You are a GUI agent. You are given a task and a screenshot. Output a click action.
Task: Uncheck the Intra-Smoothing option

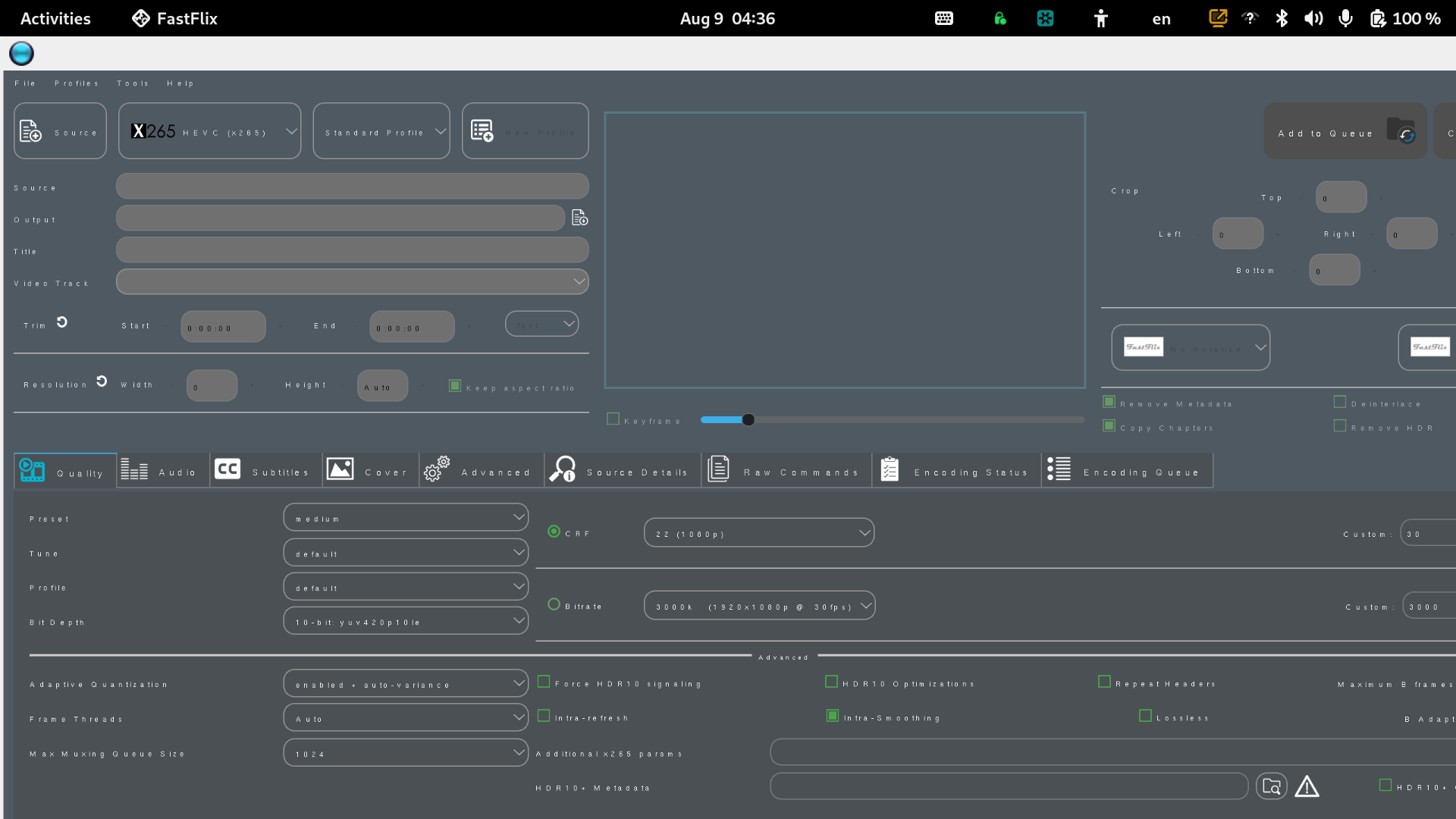[832, 715]
